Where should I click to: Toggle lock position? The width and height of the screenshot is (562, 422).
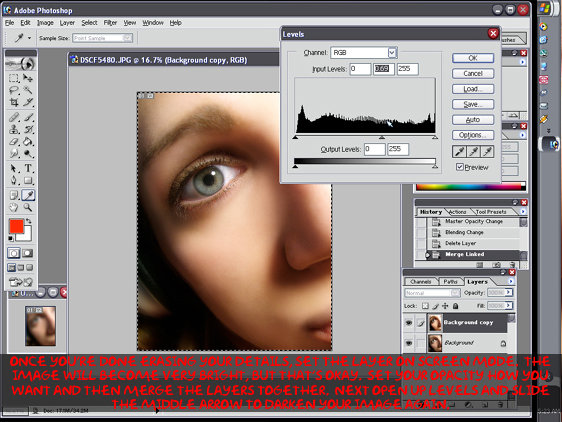(x=445, y=306)
